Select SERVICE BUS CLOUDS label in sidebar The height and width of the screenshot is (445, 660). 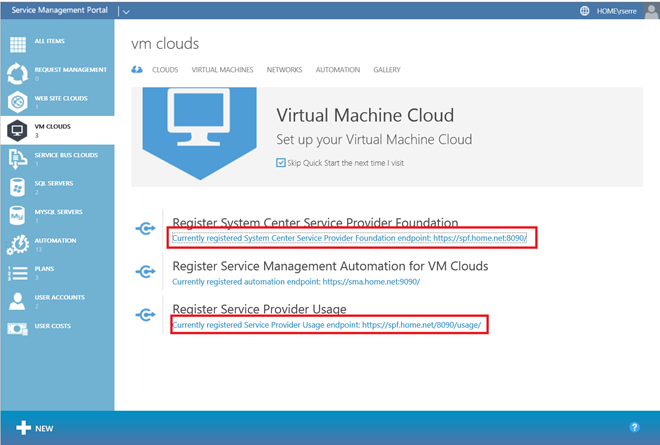(66, 155)
